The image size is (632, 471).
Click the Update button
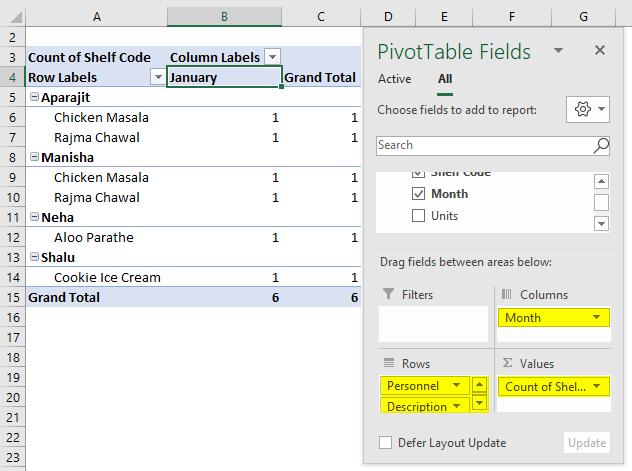point(587,443)
